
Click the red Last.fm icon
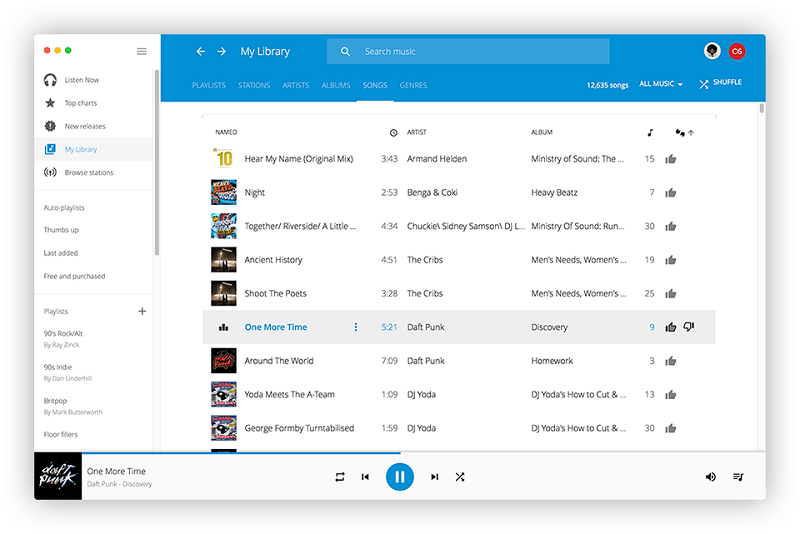[737, 51]
